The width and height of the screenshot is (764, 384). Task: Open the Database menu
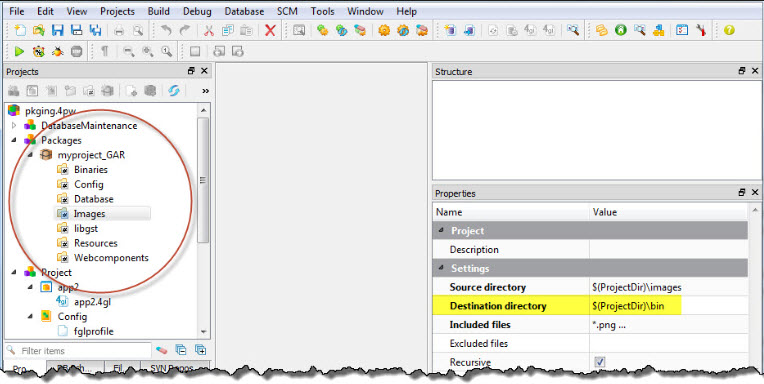pos(244,11)
